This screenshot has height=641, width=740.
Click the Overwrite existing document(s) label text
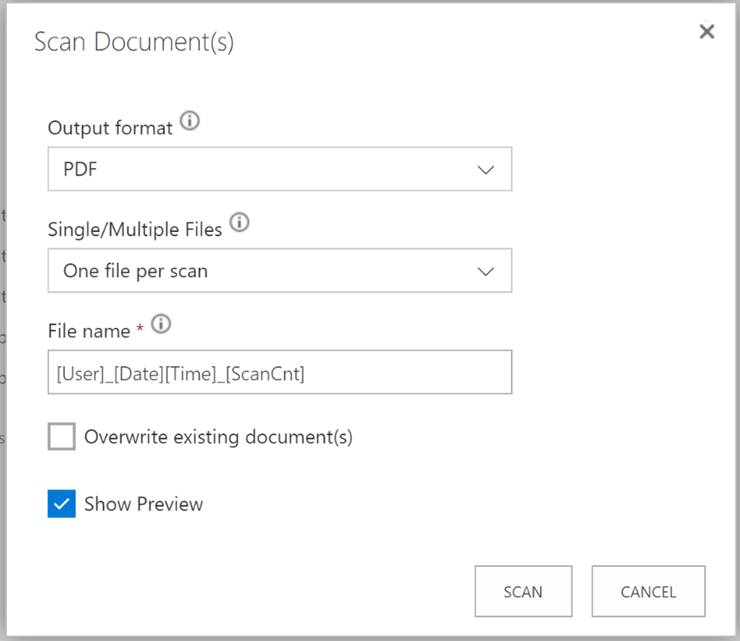pyautogui.click(x=219, y=437)
